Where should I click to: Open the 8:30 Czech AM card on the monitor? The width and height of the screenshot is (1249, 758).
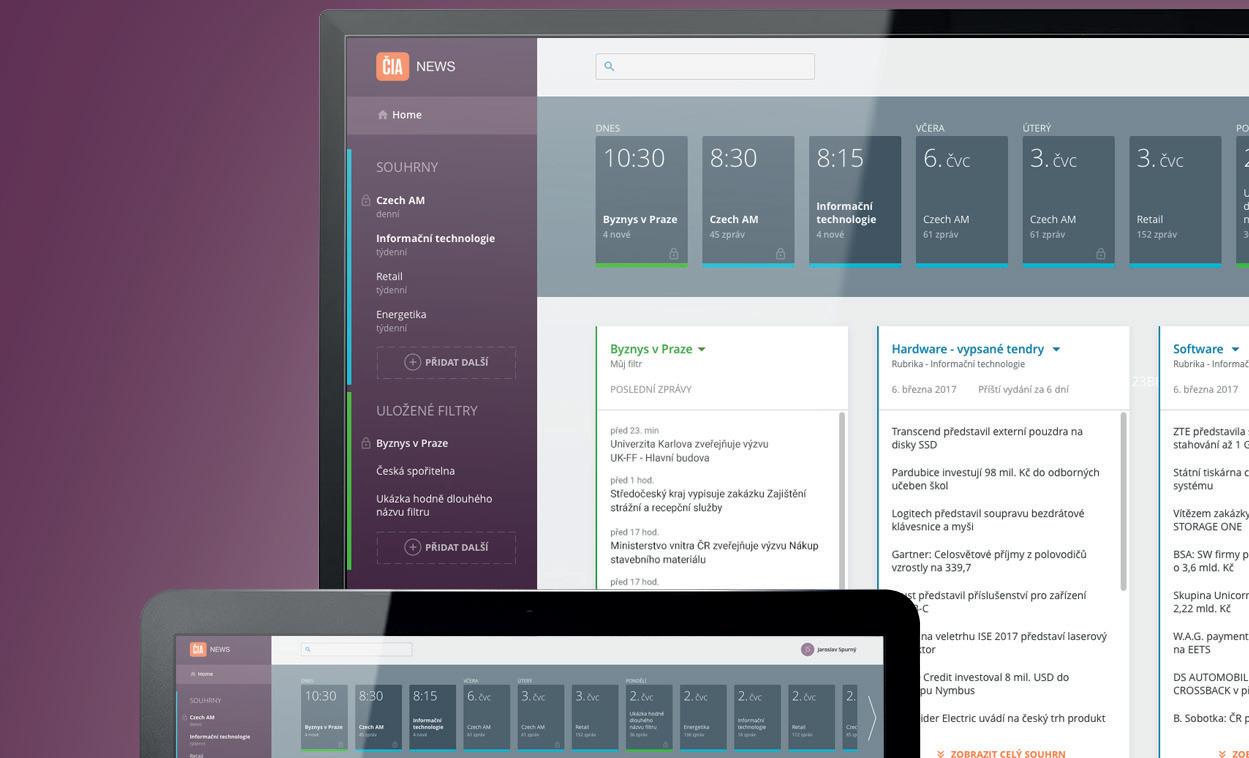pyautogui.click(x=748, y=201)
